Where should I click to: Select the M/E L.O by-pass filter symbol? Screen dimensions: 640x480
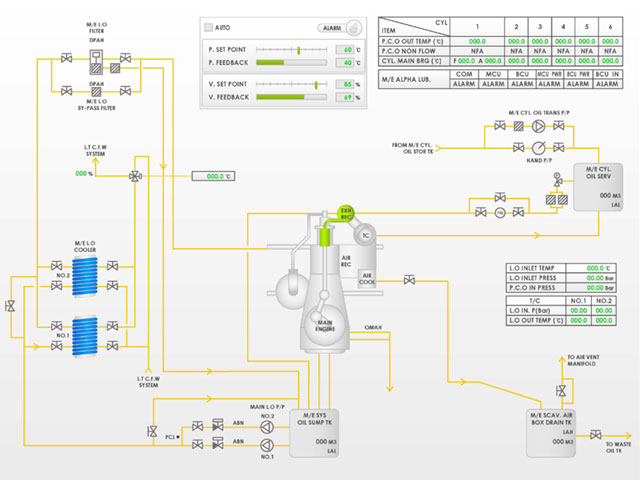click(96, 91)
